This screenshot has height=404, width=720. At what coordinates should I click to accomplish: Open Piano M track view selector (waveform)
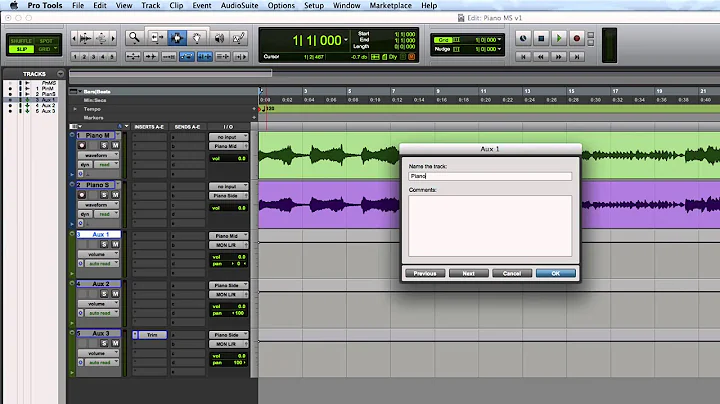(98, 155)
